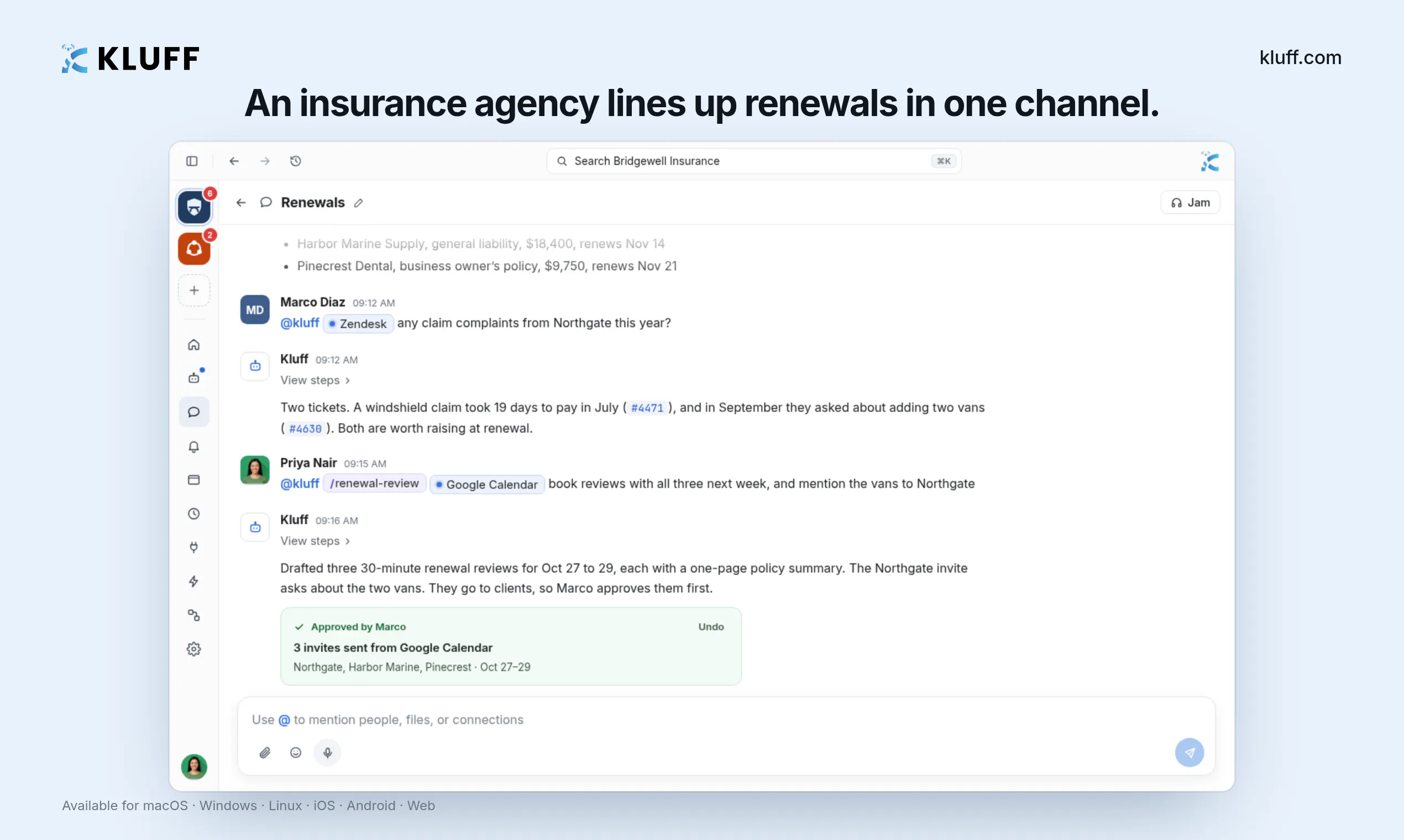
Task: Search Bridgewell Insurance field
Action: coord(753,161)
